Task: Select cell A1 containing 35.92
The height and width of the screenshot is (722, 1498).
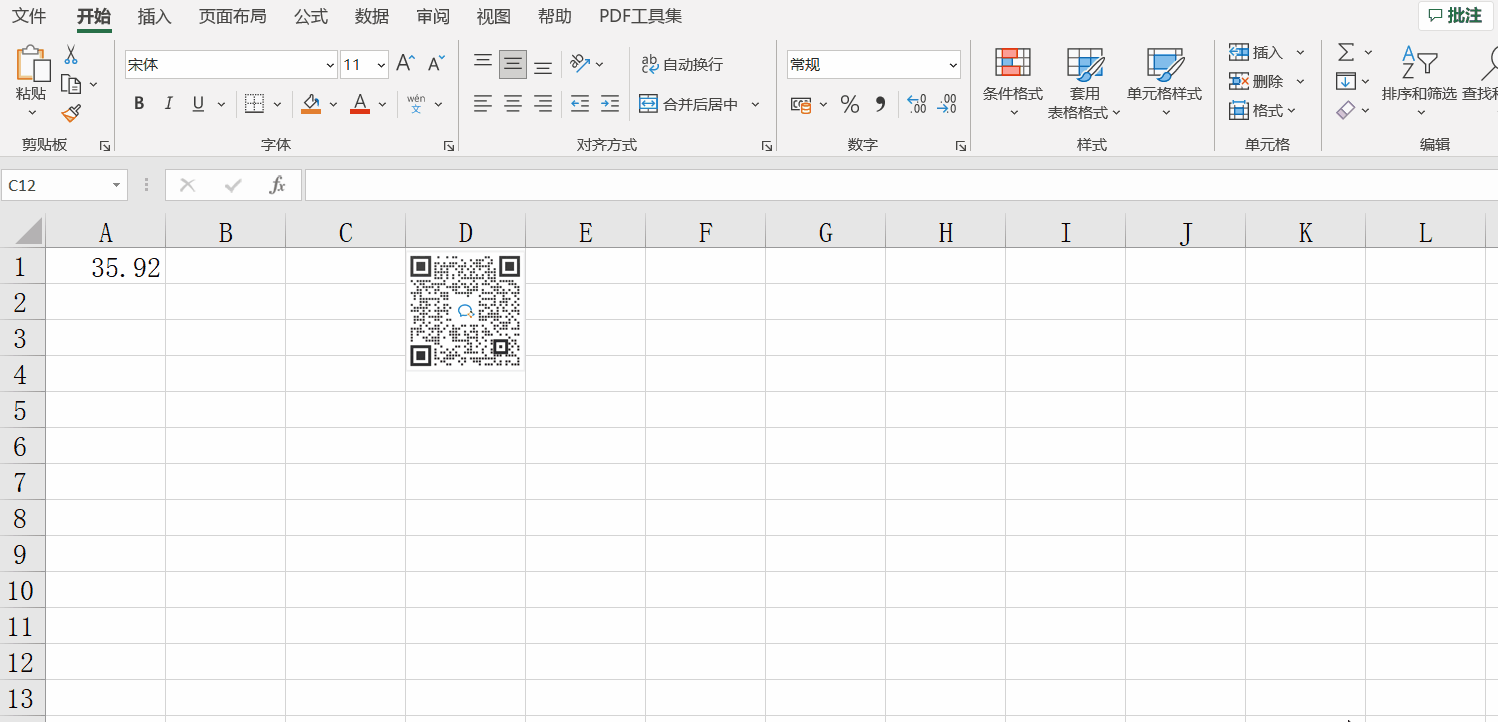Action: pos(106,266)
